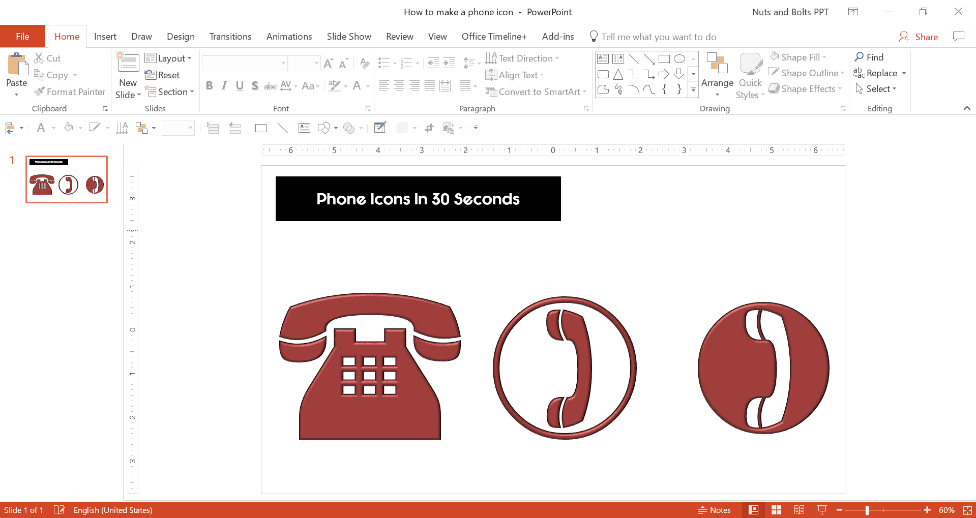Switch to the Office Timeline+ tab

pyautogui.click(x=494, y=36)
